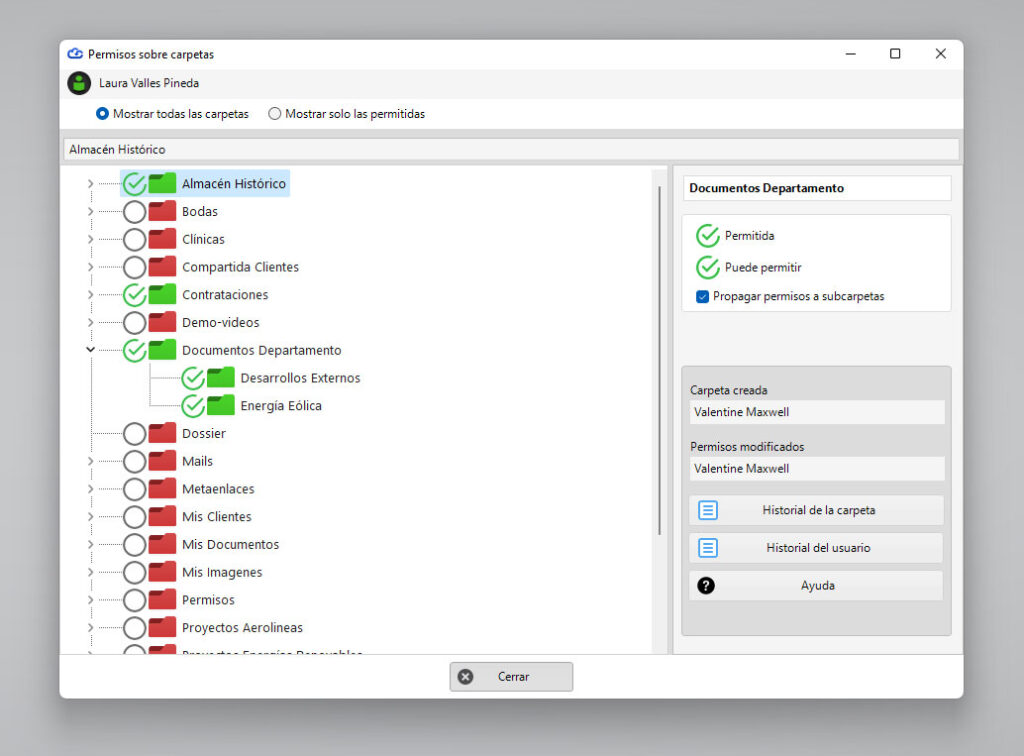Select the Dossier folder in tree

pos(204,433)
